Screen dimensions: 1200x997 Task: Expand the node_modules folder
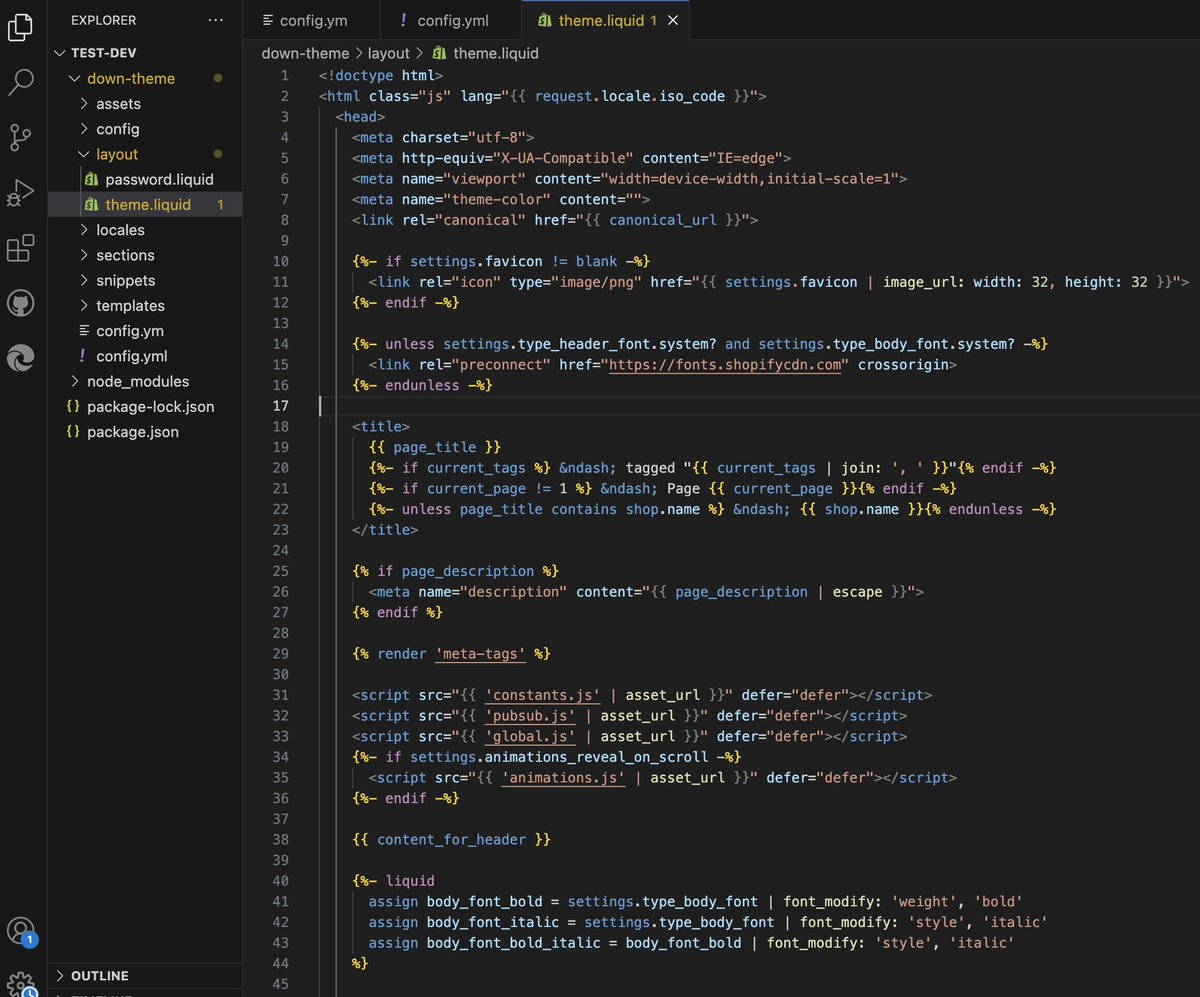74,381
